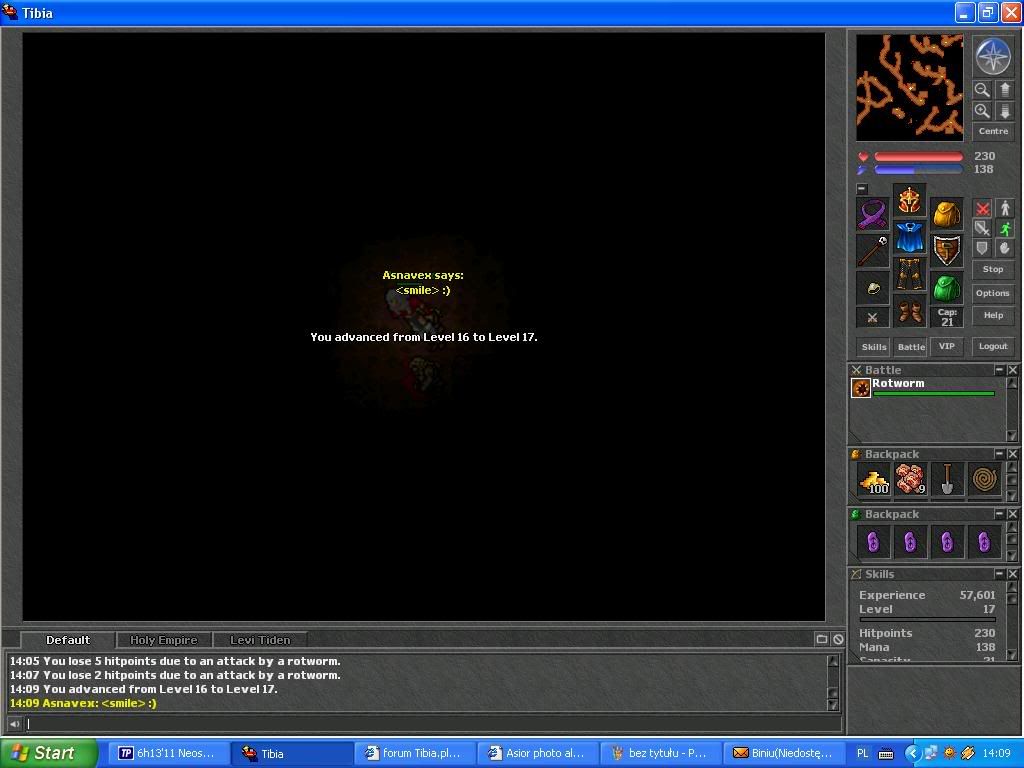This screenshot has width=1024, height=768.
Task: Enable balanced fighting mode with sword-and-shield
Action: (982, 228)
